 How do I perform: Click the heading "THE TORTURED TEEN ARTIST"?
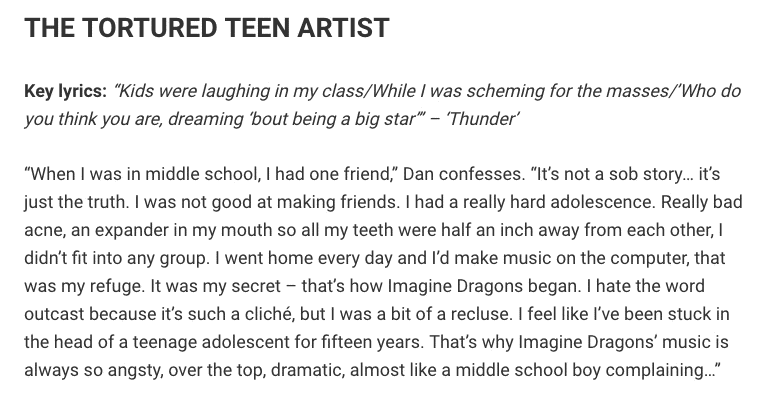coord(207,28)
